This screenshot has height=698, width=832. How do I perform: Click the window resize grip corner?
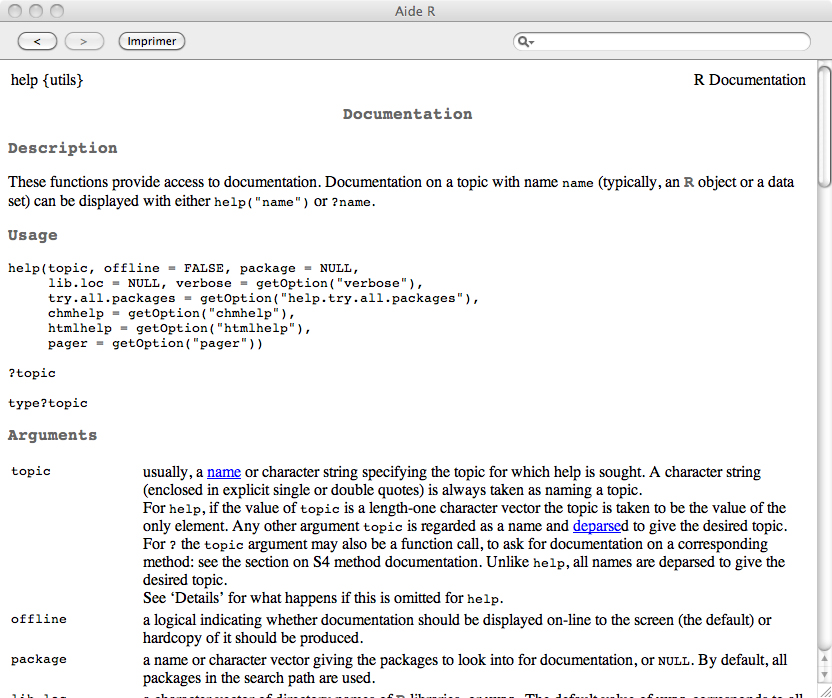click(x=824, y=690)
